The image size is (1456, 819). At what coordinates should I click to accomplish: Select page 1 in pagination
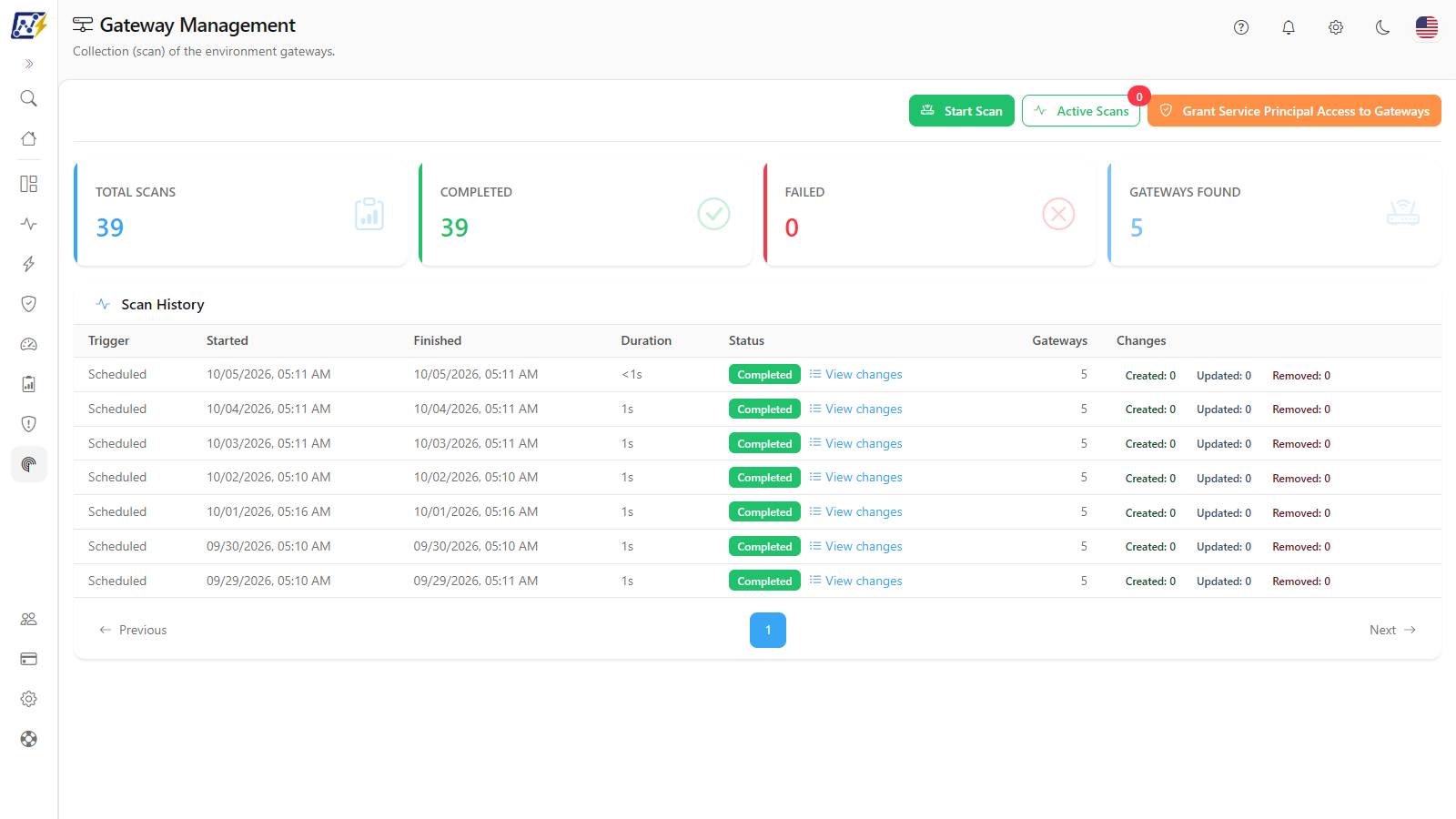coord(768,630)
